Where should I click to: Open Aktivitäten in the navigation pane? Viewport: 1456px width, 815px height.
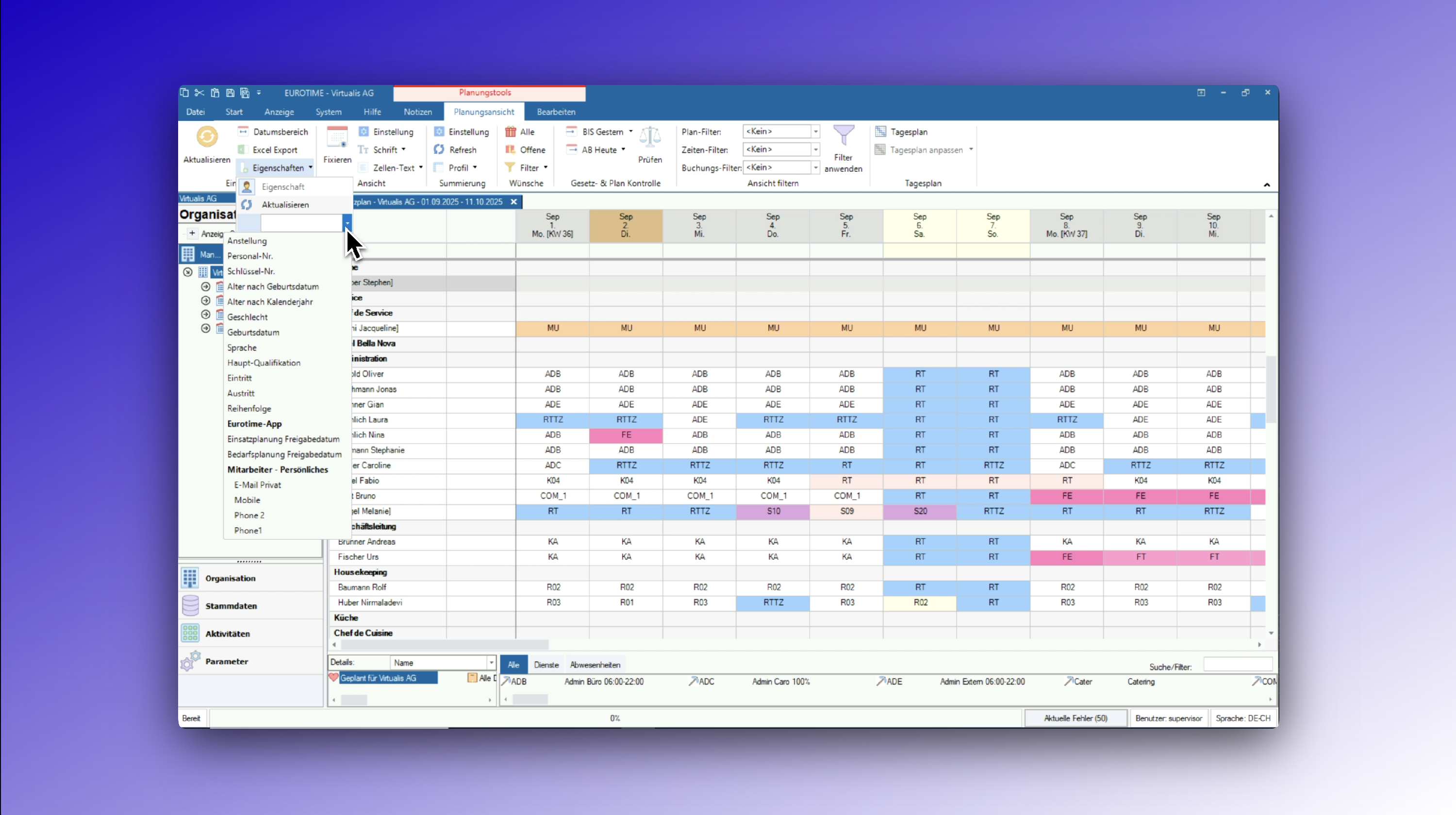pyautogui.click(x=227, y=633)
